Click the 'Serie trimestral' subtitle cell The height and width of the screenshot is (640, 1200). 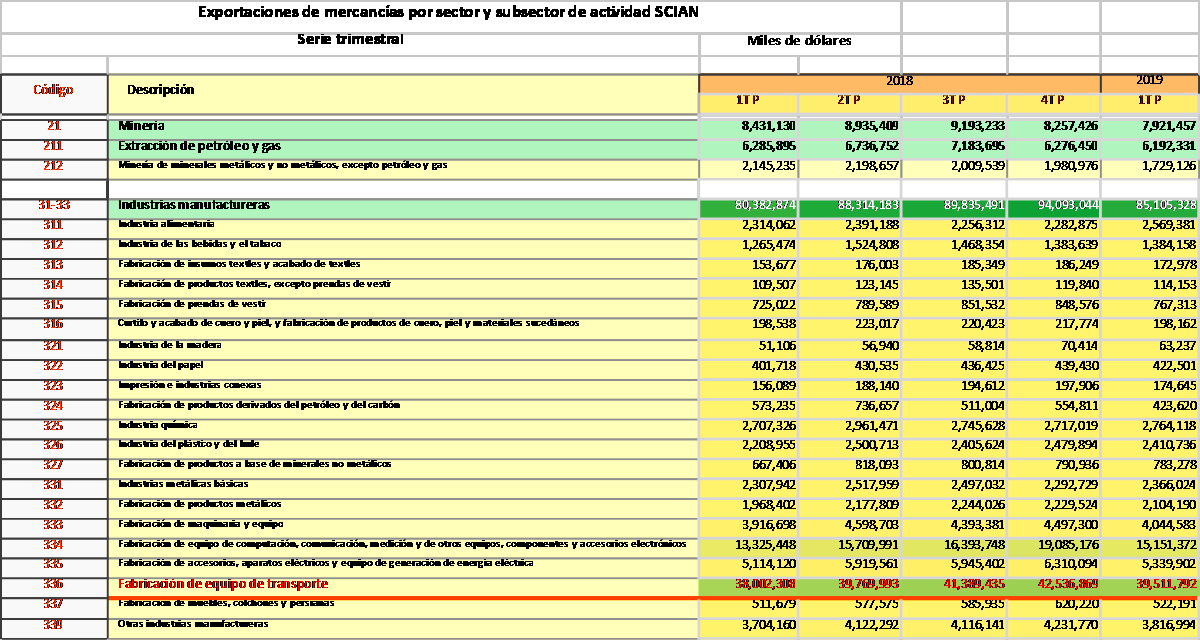[x=350, y=40]
